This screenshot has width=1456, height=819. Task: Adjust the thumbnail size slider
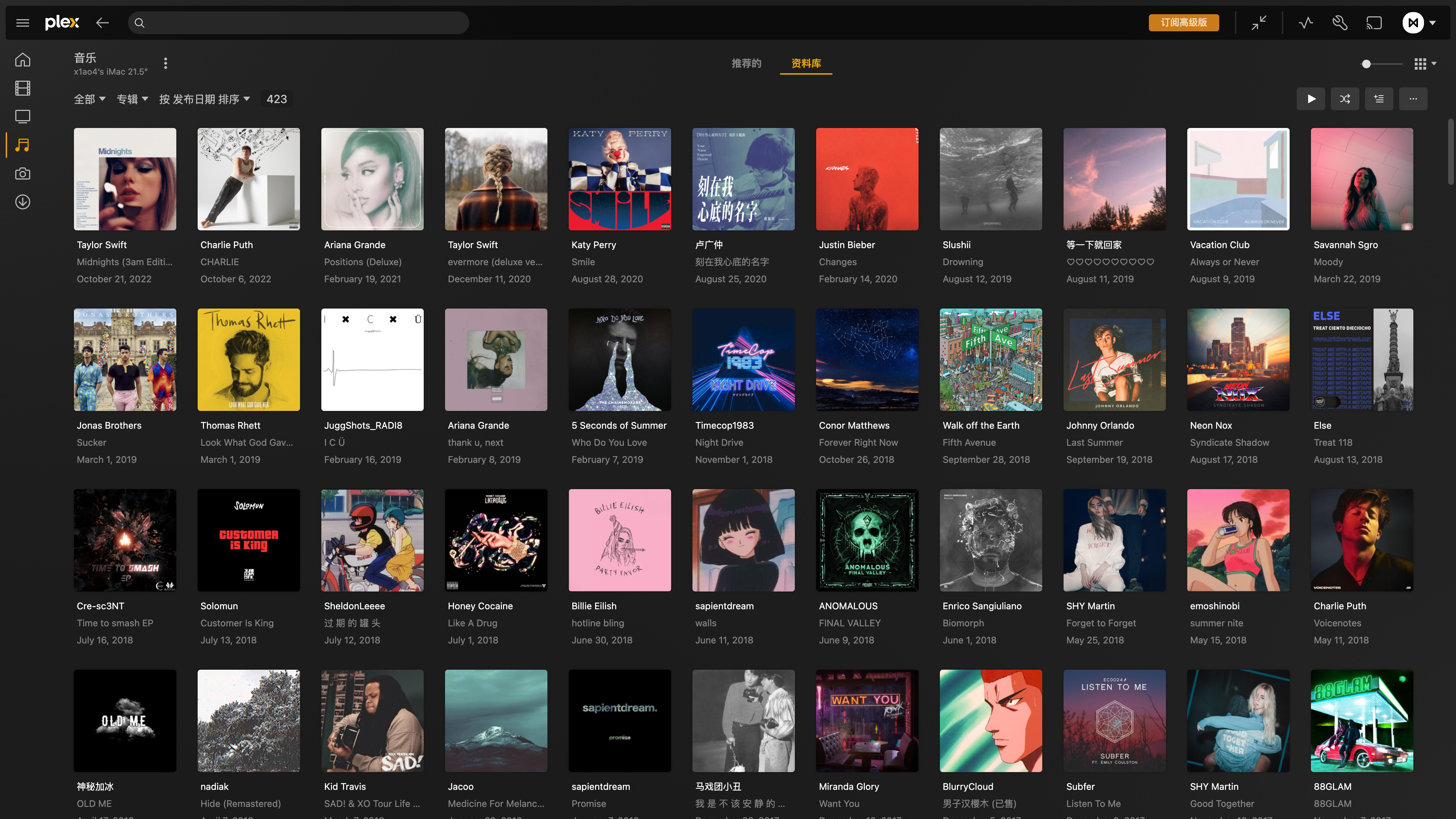(x=1366, y=64)
